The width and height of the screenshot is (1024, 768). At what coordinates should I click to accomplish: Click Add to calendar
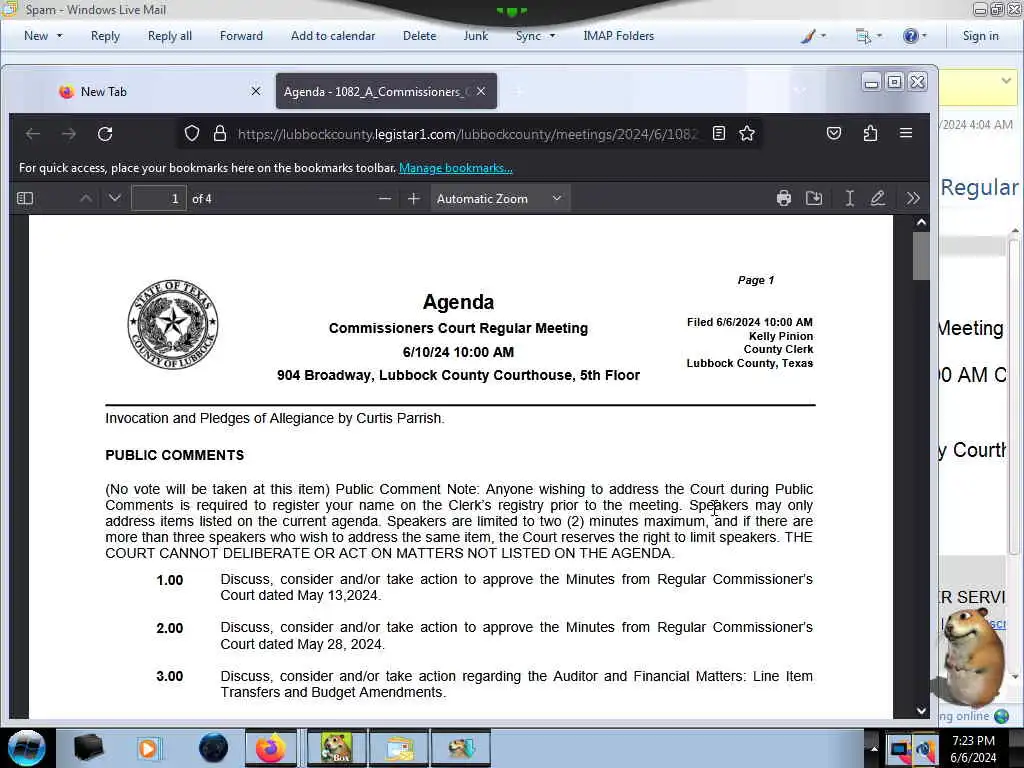point(333,36)
